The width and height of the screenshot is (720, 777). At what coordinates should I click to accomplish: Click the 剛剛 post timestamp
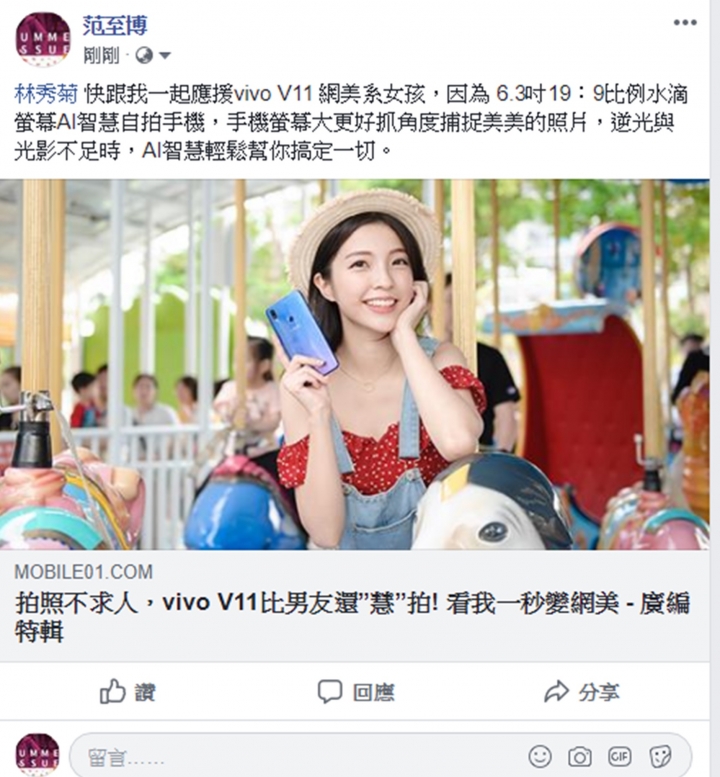(x=102, y=56)
